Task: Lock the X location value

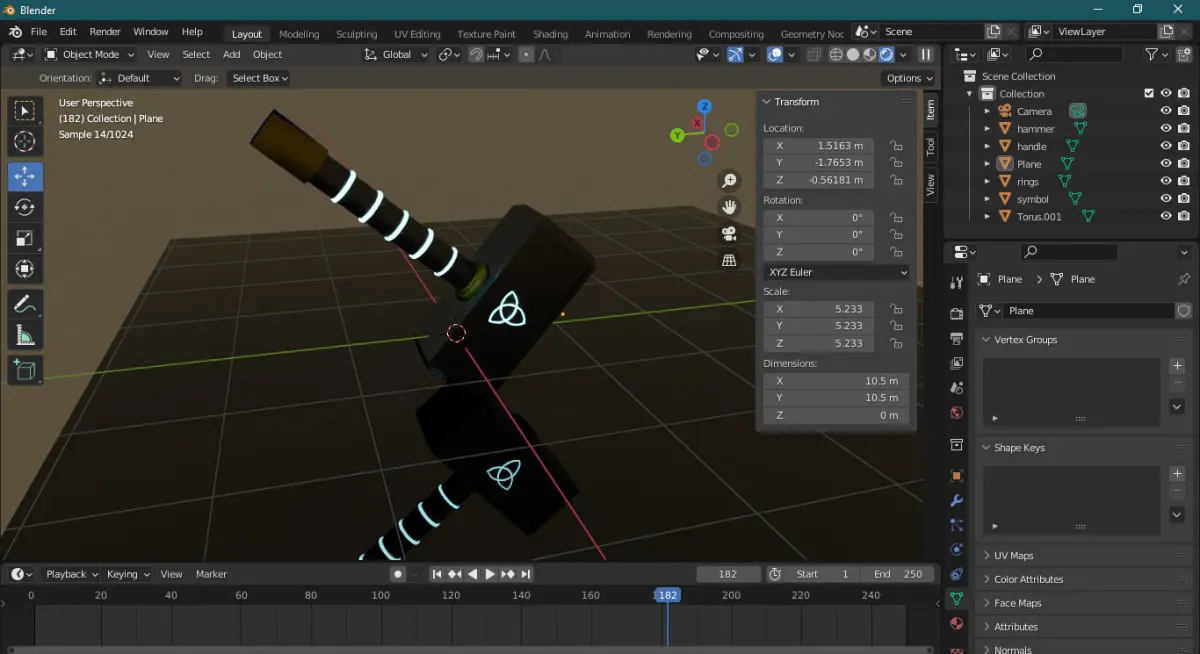Action: (896, 145)
